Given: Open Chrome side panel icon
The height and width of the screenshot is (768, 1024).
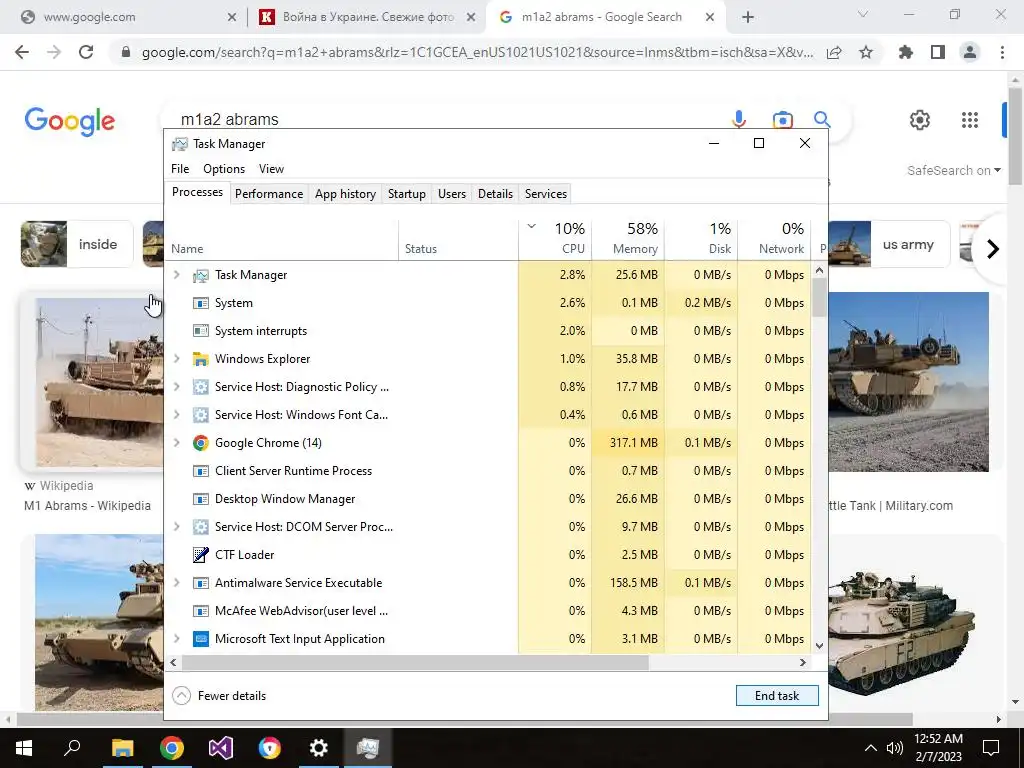Looking at the screenshot, I should [938, 52].
